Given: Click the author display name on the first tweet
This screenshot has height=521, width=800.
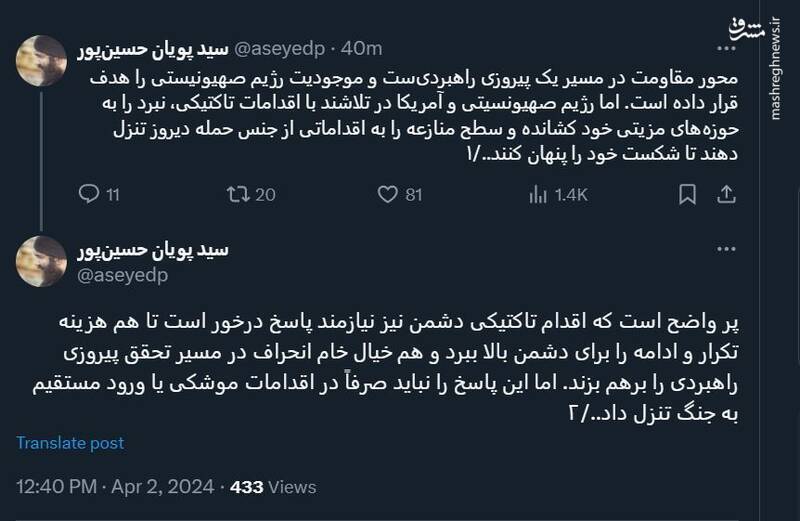Looking at the screenshot, I should pyautogui.click(x=154, y=48).
